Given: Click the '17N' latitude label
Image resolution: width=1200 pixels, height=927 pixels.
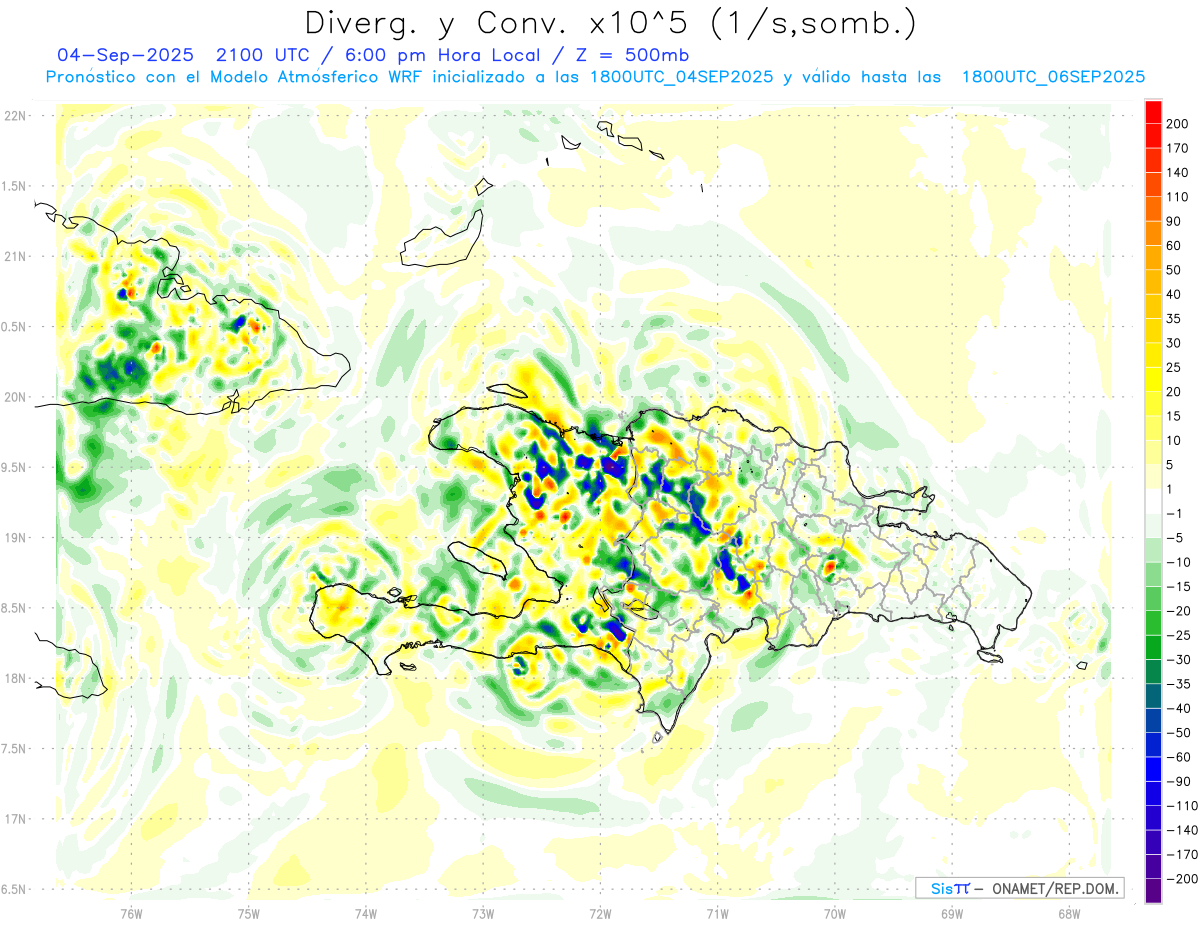Looking at the screenshot, I should tap(14, 819).
